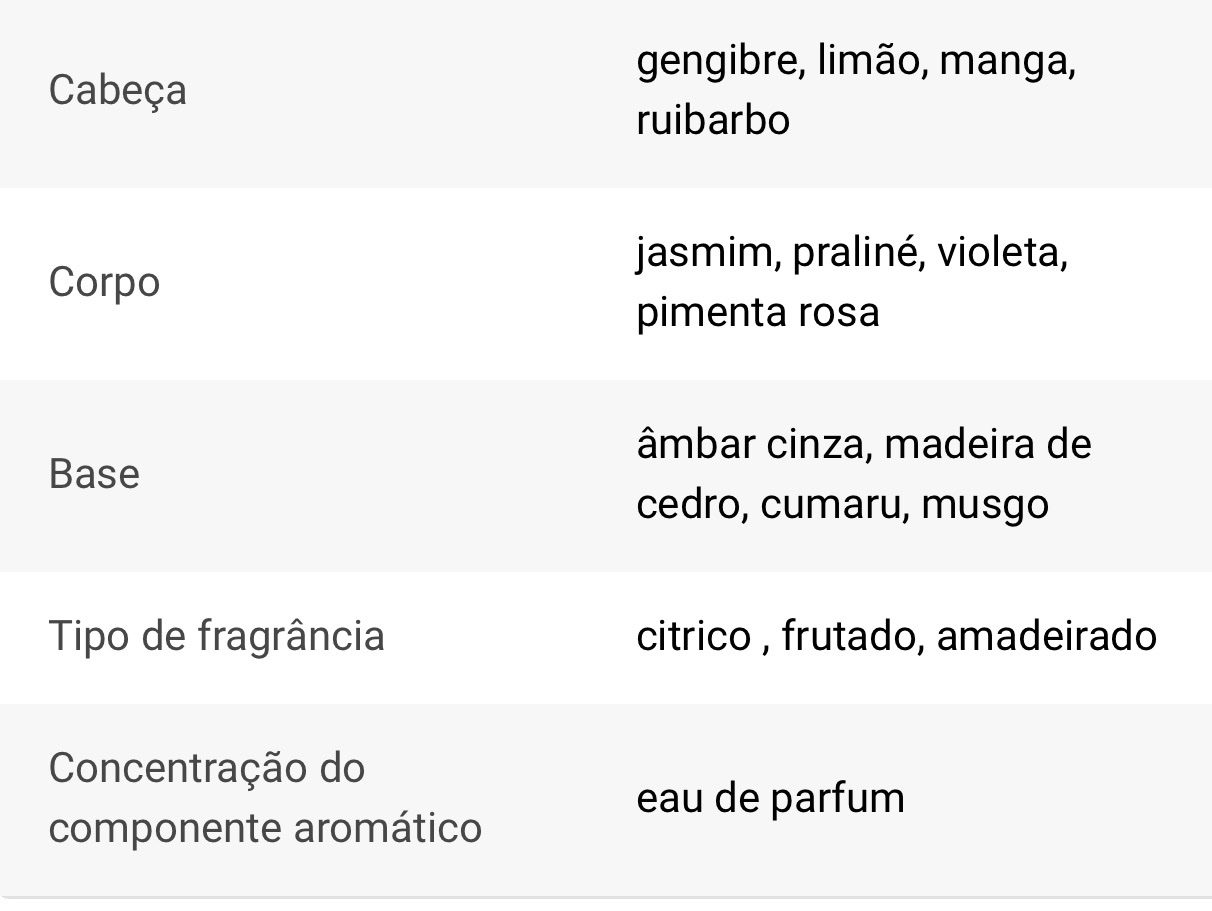Select the word citrico in fragrance type
1212x911 pixels.
tap(693, 636)
